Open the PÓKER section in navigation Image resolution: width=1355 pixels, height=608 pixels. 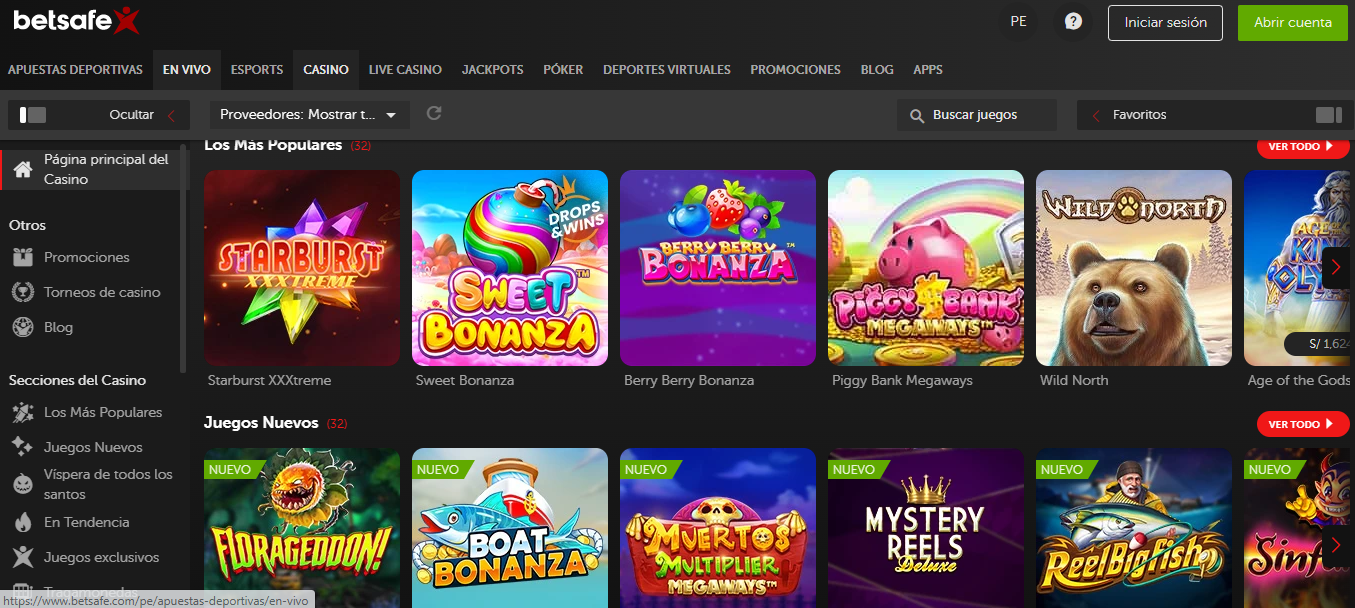(x=563, y=69)
